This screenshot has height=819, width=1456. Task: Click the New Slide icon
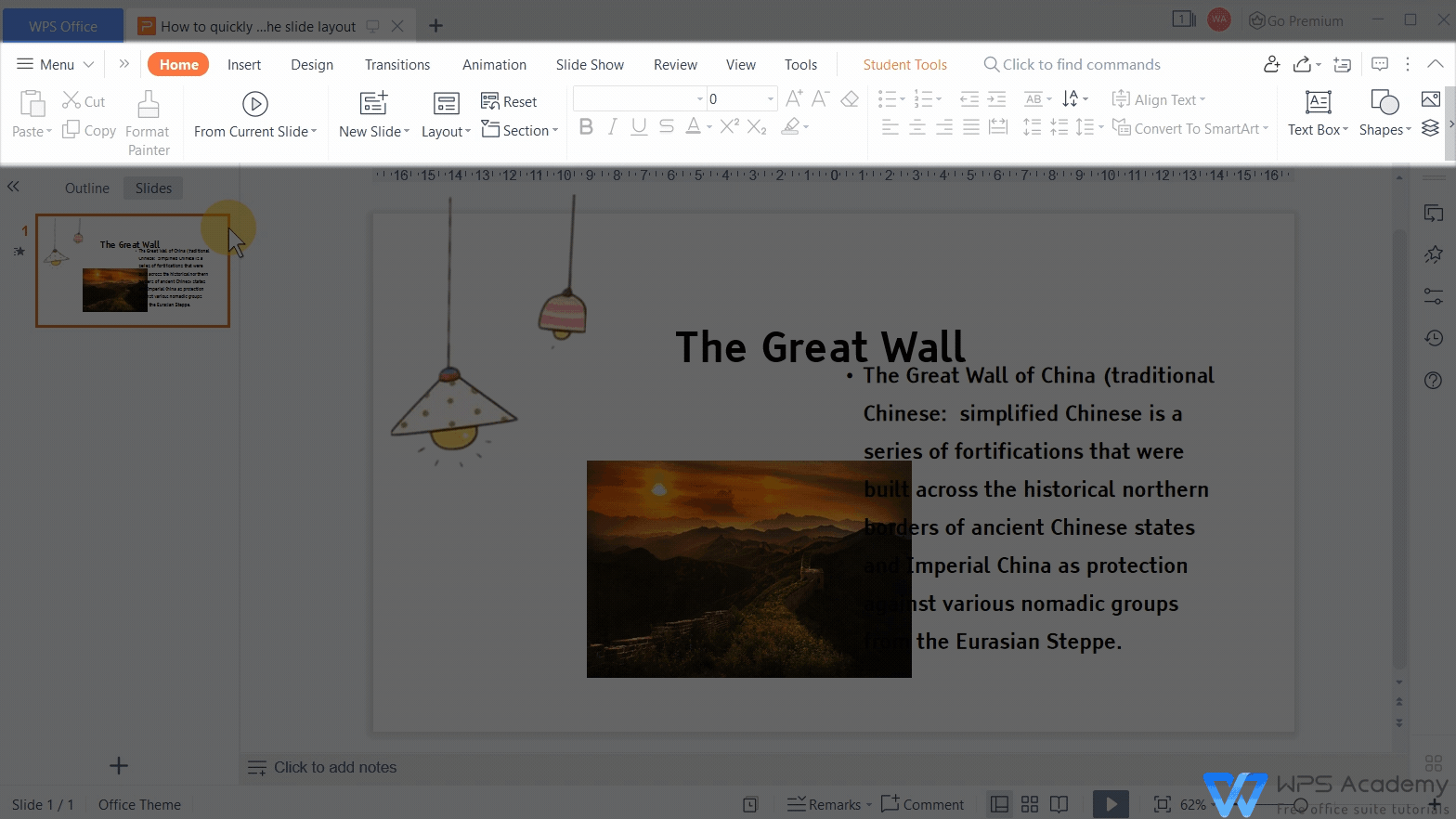pyautogui.click(x=373, y=103)
